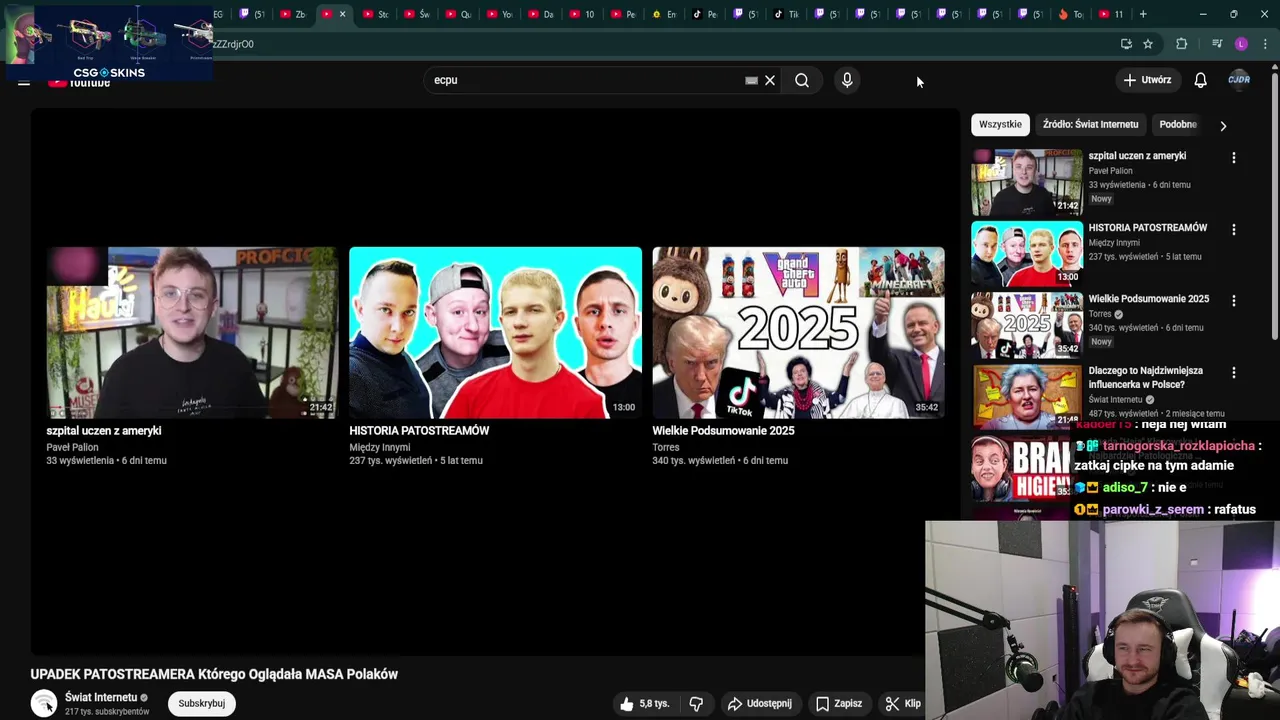Click channel name Świat Internetu below video
Viewport: 1280px width, 720px height.
tap(101, 697)
